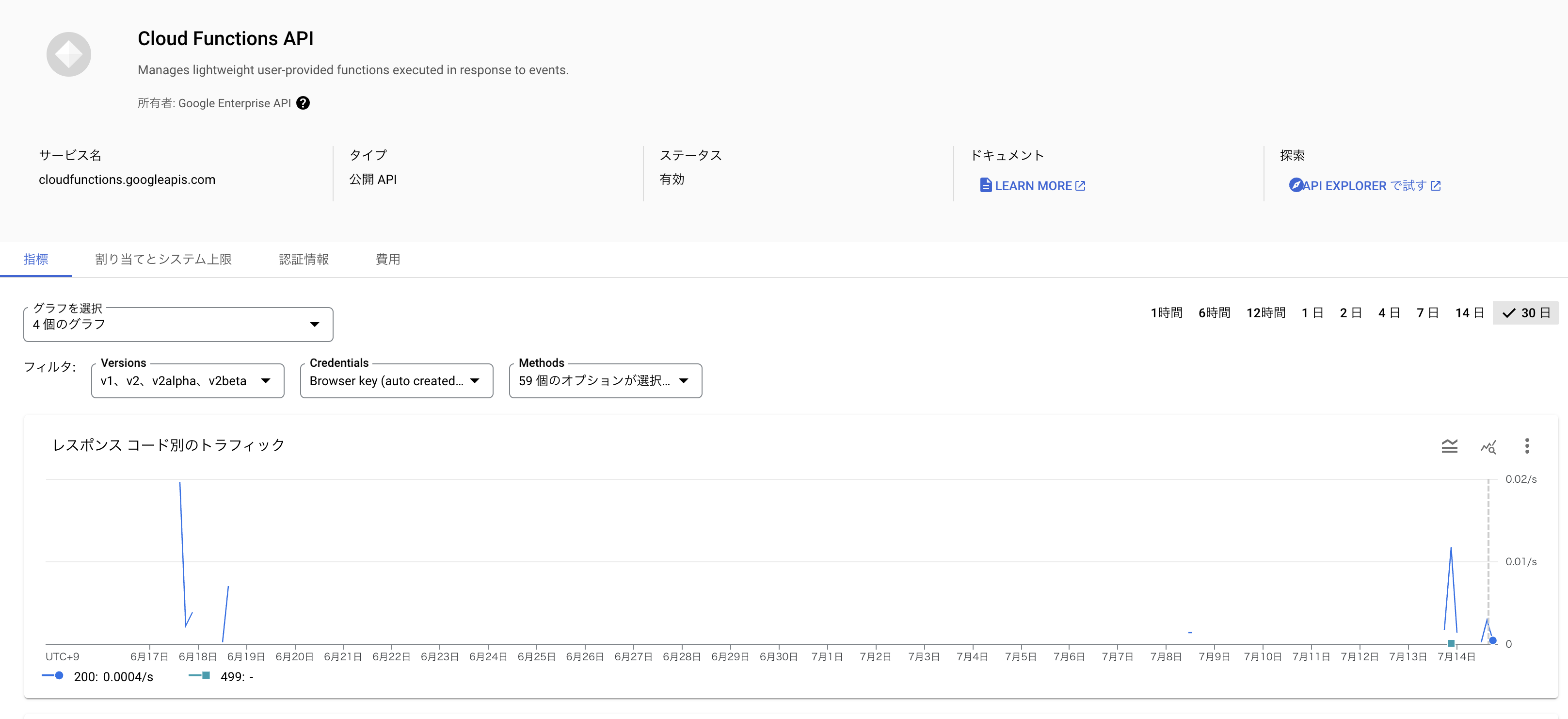Open Metrics Explorer chart icon

1488,446
